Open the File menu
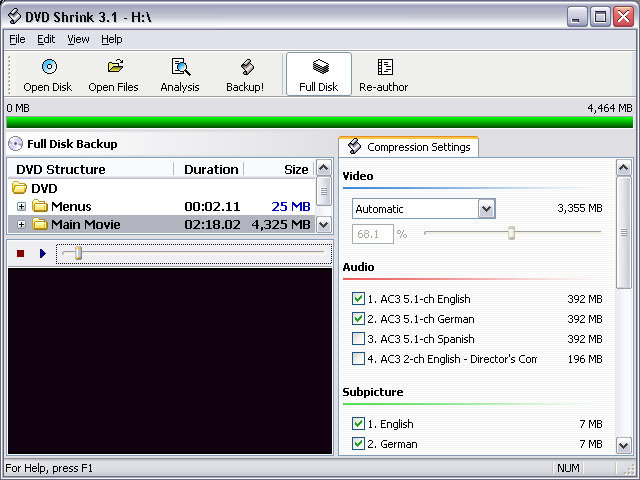 17,40
